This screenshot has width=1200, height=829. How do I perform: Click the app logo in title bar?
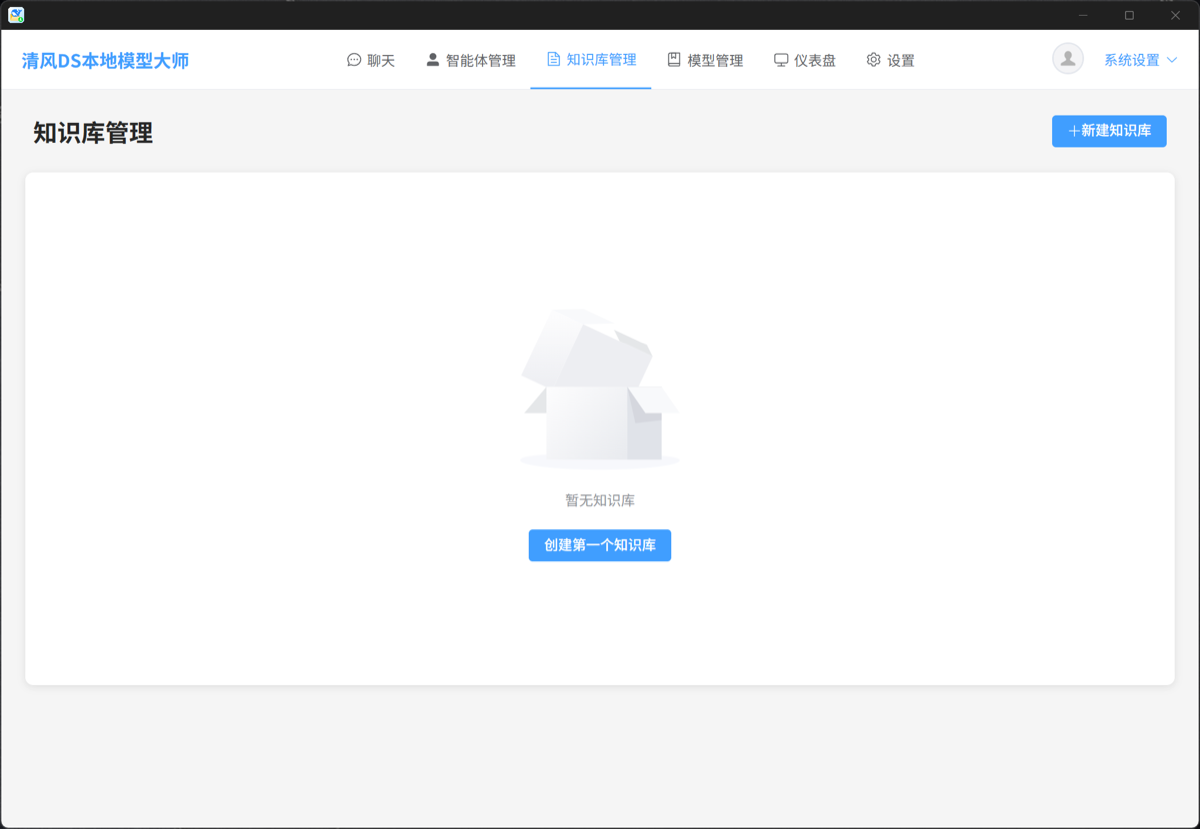click(x=16, y=15)
